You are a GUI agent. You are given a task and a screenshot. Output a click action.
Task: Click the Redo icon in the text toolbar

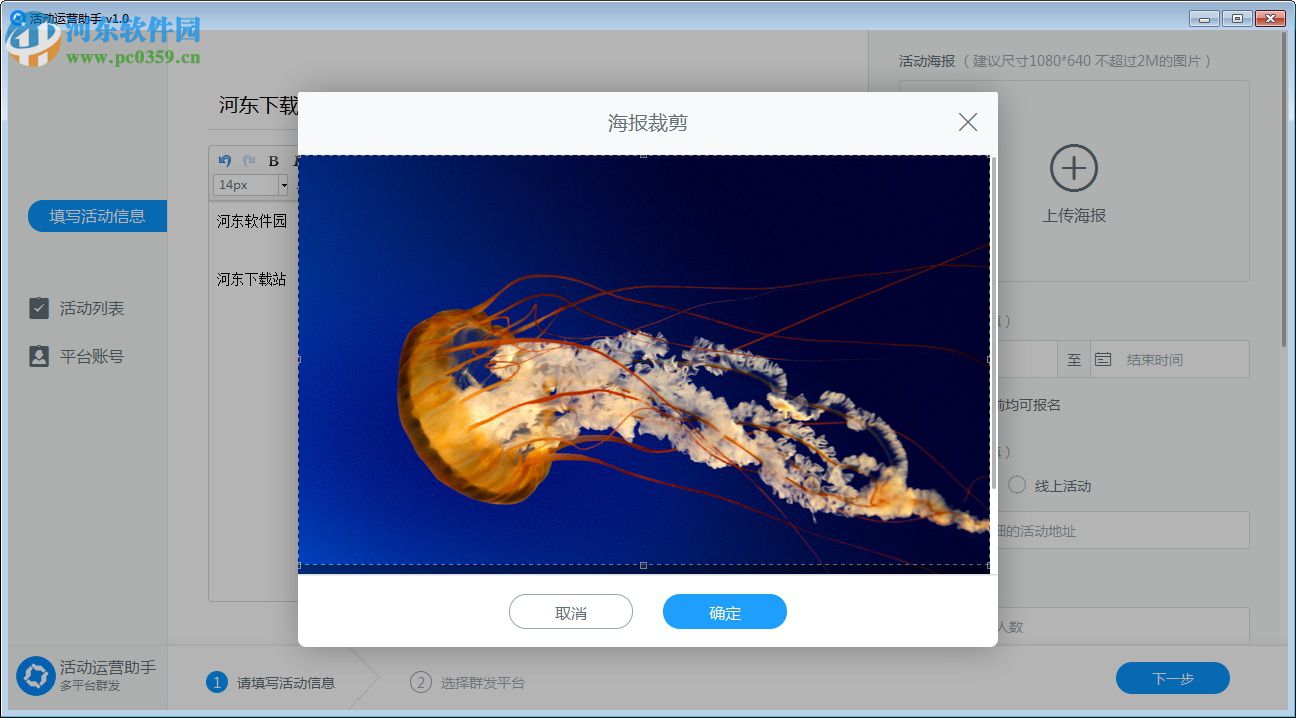click(x=246, y=160)
